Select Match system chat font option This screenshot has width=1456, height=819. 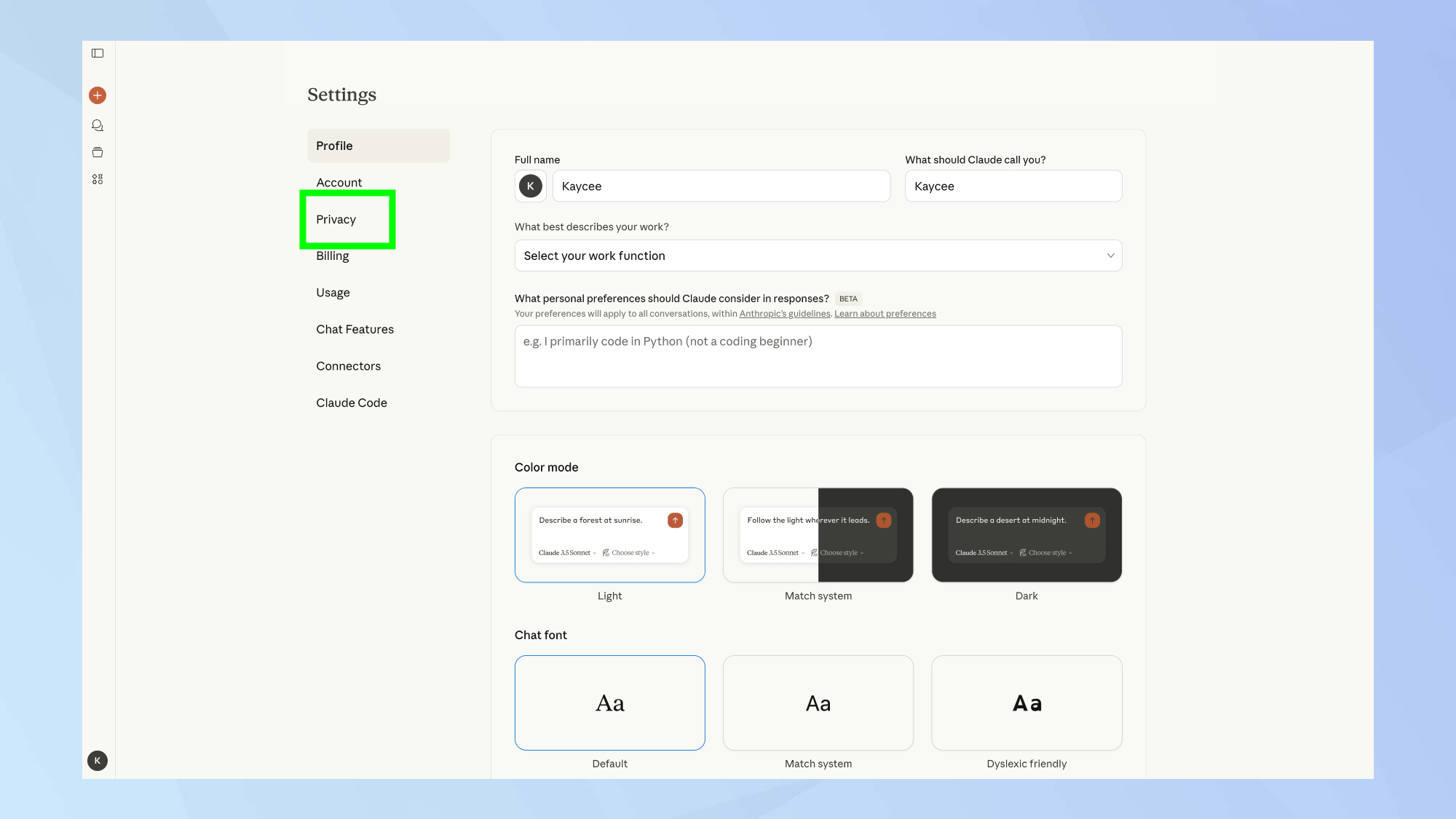pos(818,703)
